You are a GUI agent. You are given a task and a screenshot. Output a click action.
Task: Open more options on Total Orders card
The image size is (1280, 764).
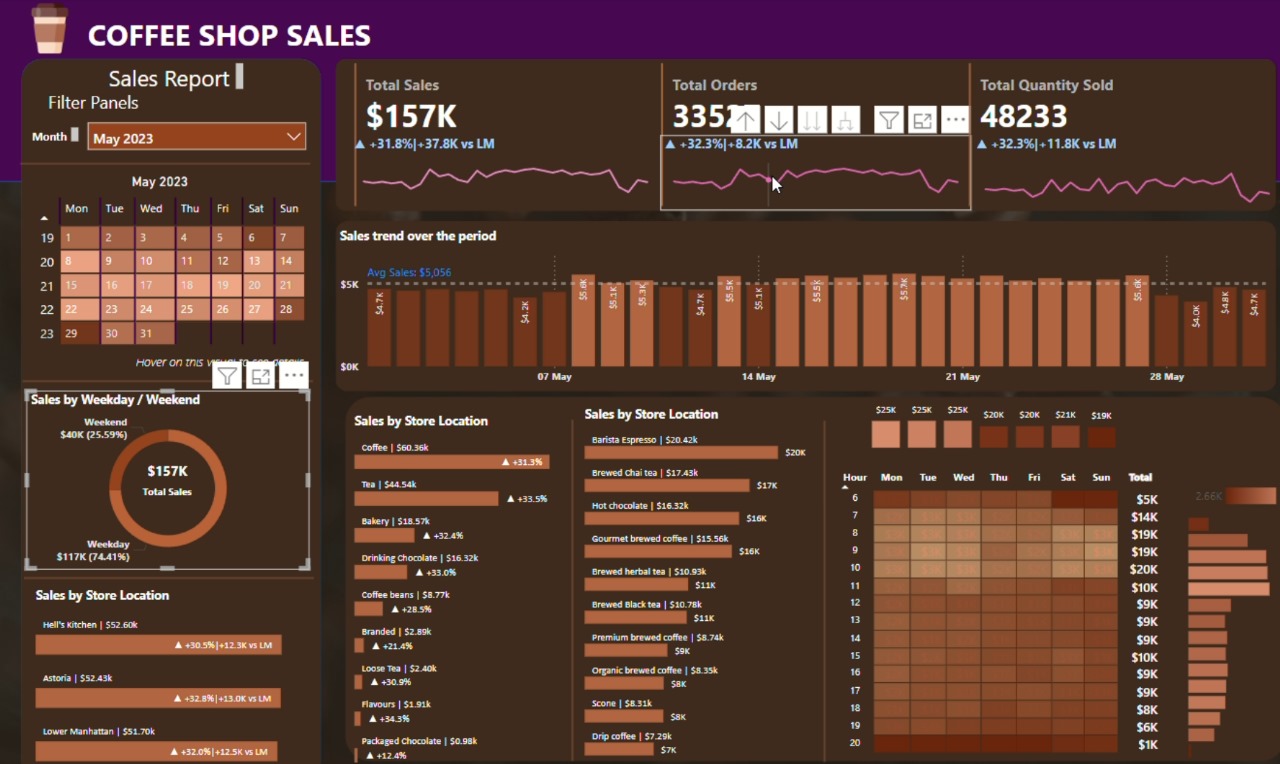pyautogui.click(x=955, y=120)
